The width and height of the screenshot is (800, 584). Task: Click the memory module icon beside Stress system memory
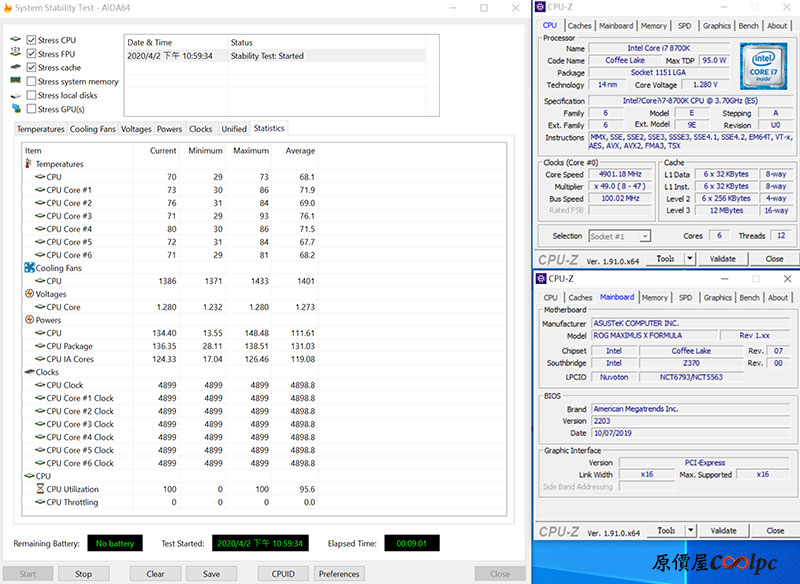[16, 81]
